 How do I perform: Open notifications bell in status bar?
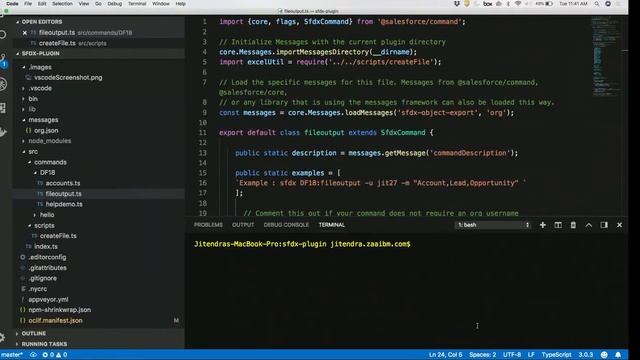pos(618,355)
